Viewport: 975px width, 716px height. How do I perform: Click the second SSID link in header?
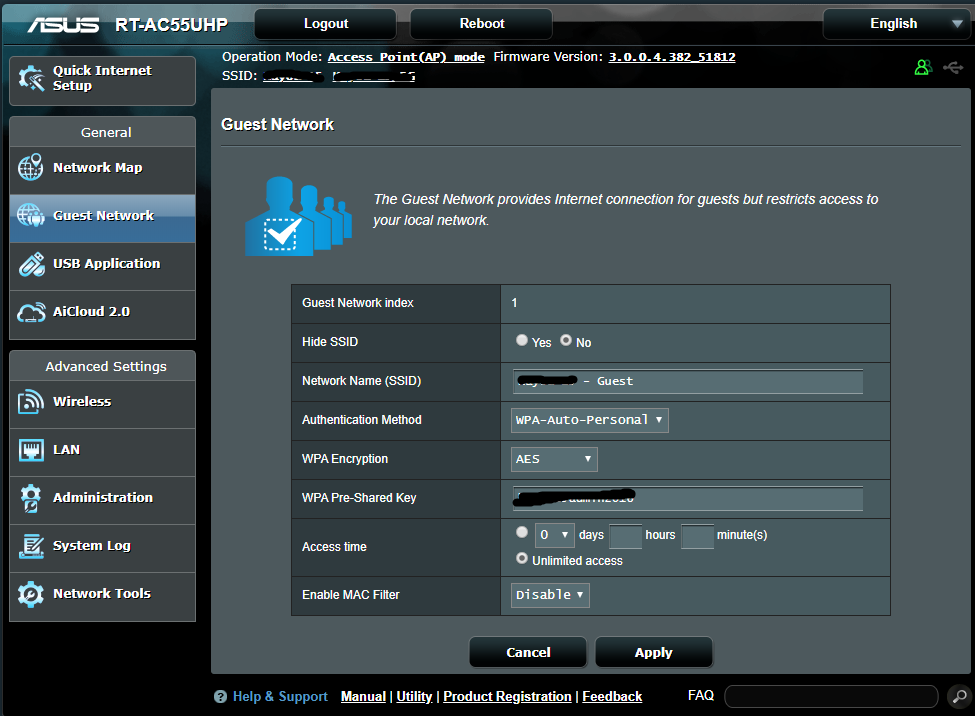(373, 76)
